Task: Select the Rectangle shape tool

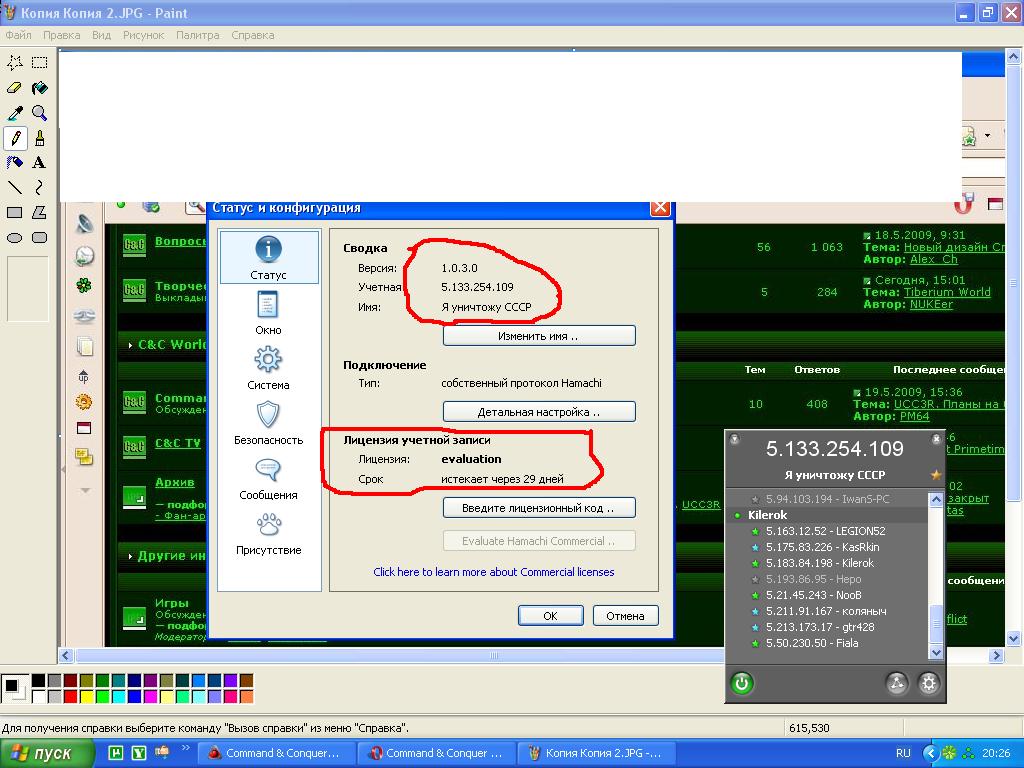Action: [15, 212]
